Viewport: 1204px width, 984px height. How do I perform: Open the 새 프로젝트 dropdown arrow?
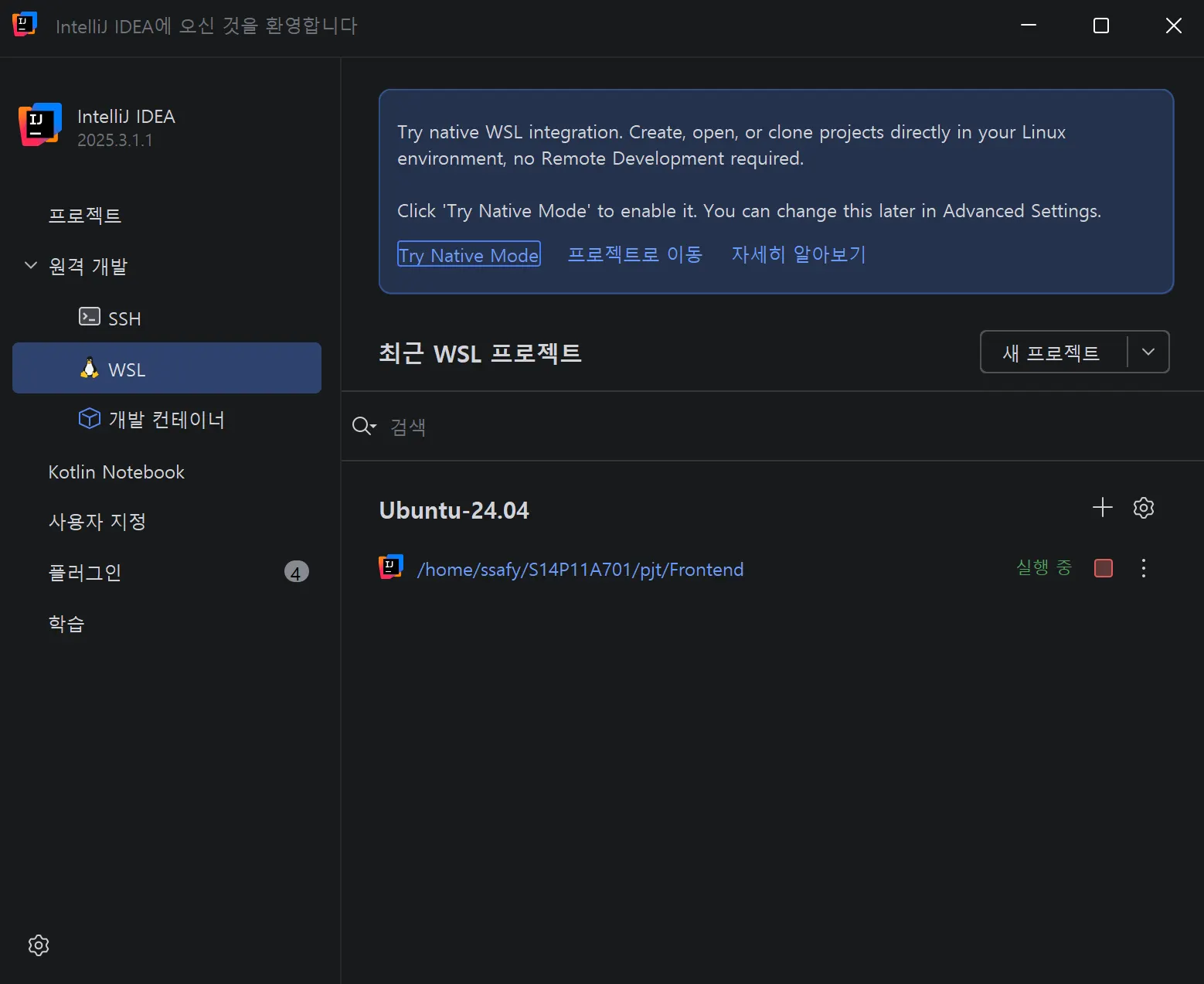click(x=1148, y=352)
